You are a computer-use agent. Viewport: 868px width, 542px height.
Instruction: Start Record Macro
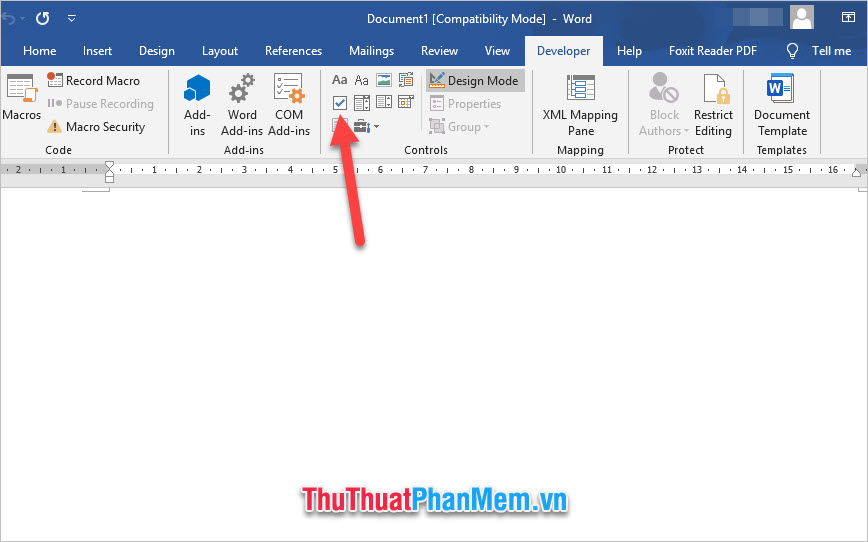tap(94, 81)
